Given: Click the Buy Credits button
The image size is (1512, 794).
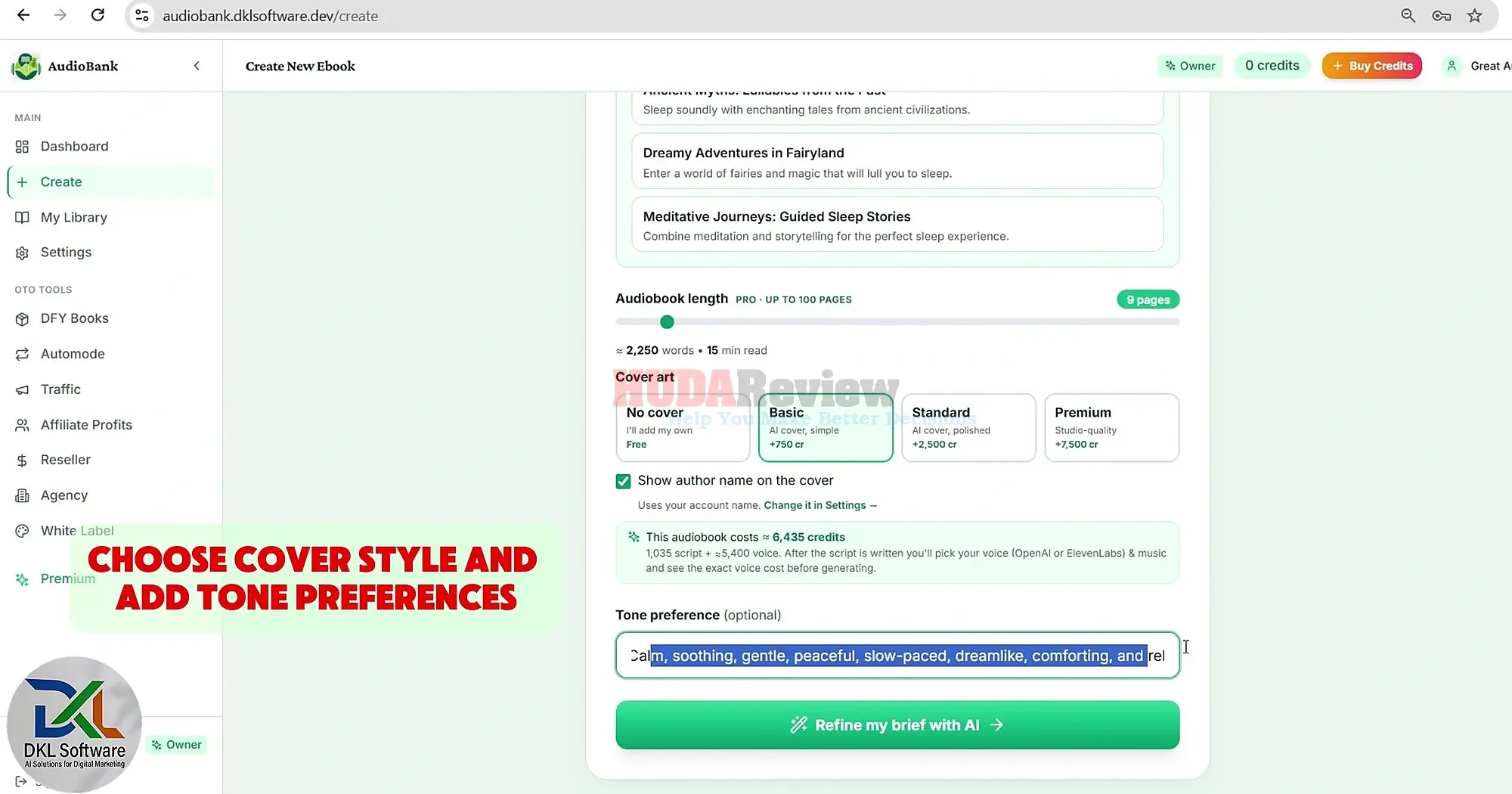Looking at the screenshot, I should click(1372, 66).
